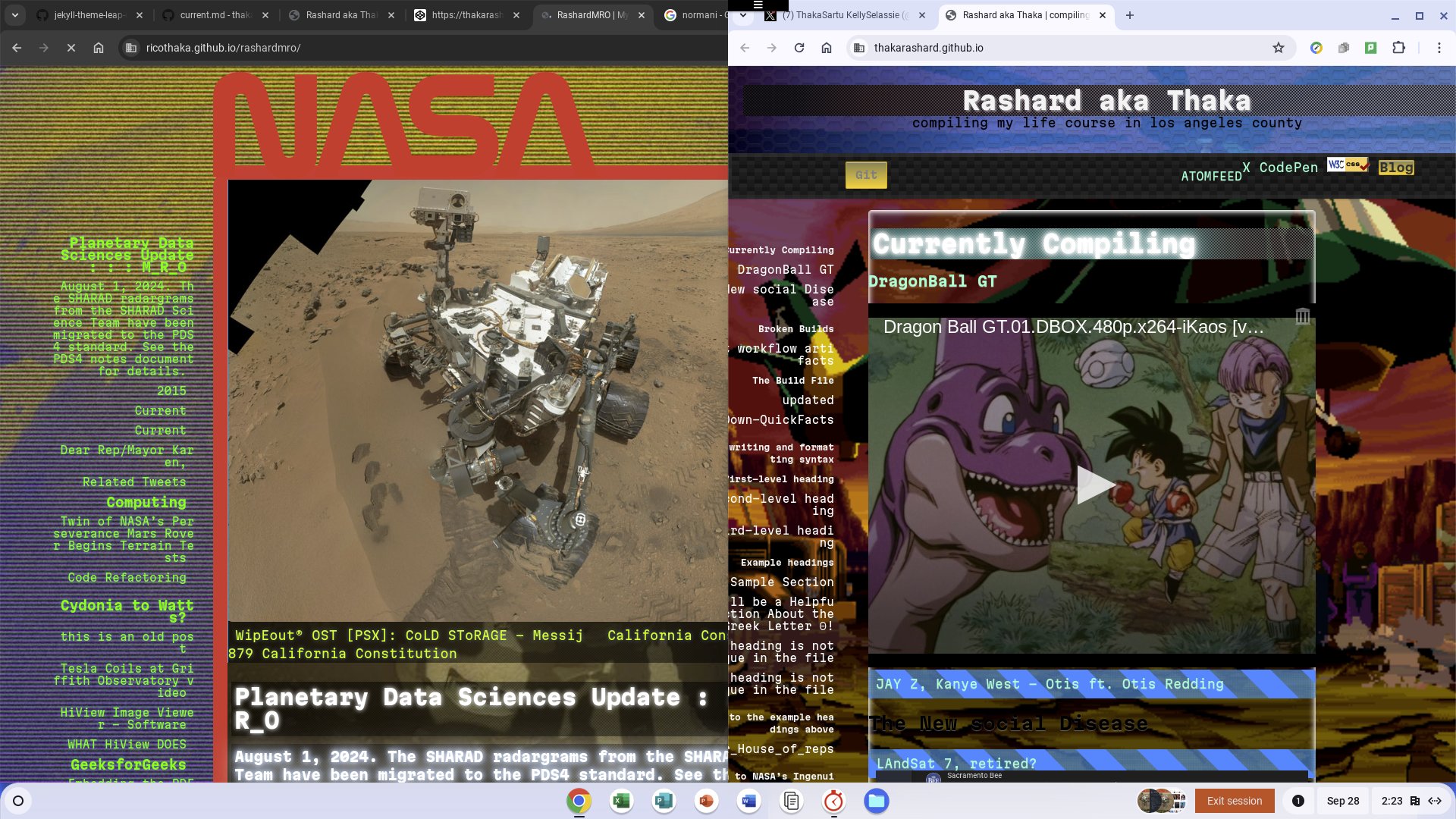
Task: Click DragonBall GT heading link
Action: (932, 281)
